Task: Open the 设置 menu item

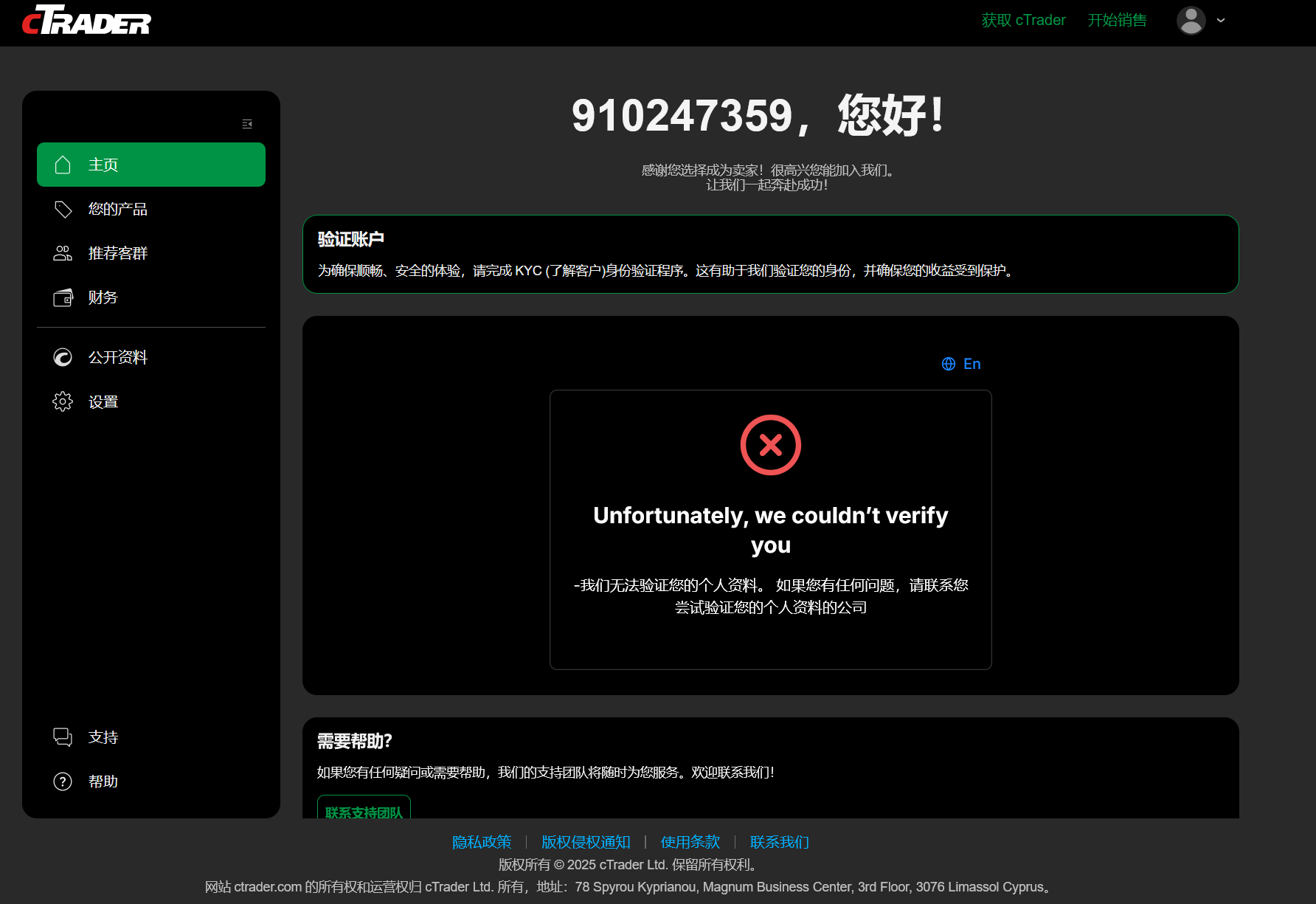Action: tap(151, 401)
